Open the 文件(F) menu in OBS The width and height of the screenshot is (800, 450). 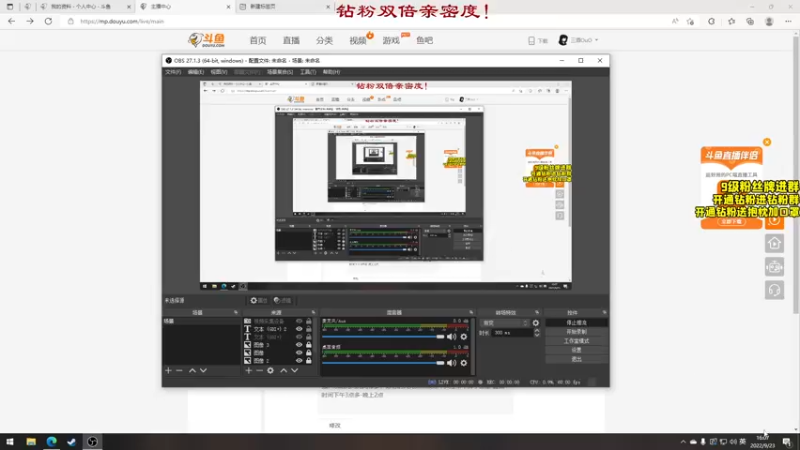click(173, 72)
